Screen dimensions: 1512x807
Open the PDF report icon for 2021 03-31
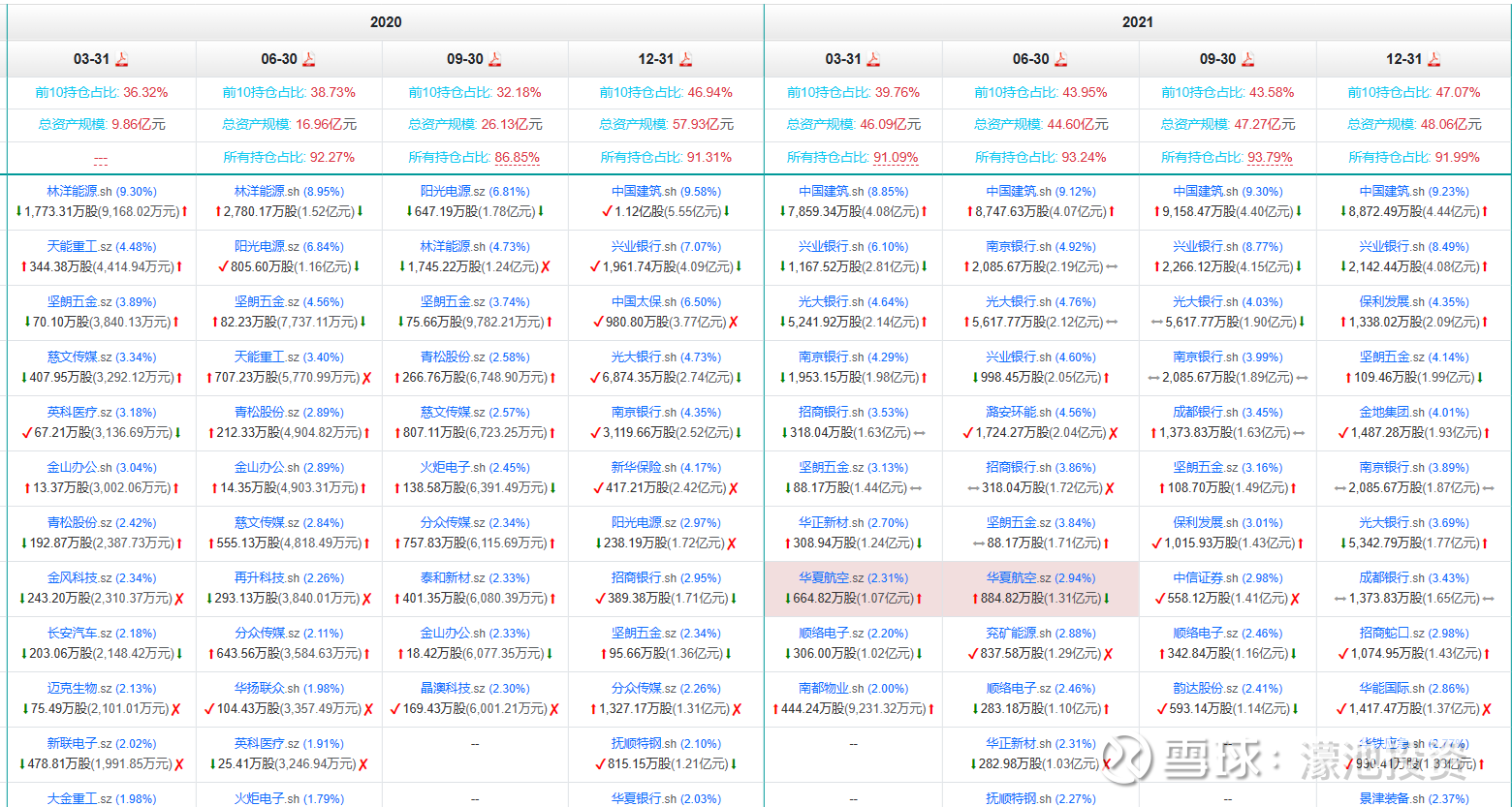coord(873,59)
